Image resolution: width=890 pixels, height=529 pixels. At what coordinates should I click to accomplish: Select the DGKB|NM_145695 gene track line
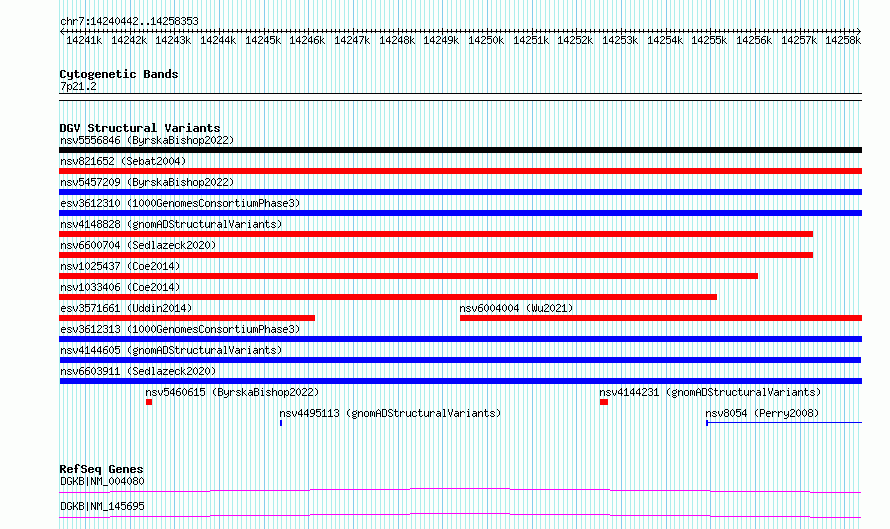point(460,515)
